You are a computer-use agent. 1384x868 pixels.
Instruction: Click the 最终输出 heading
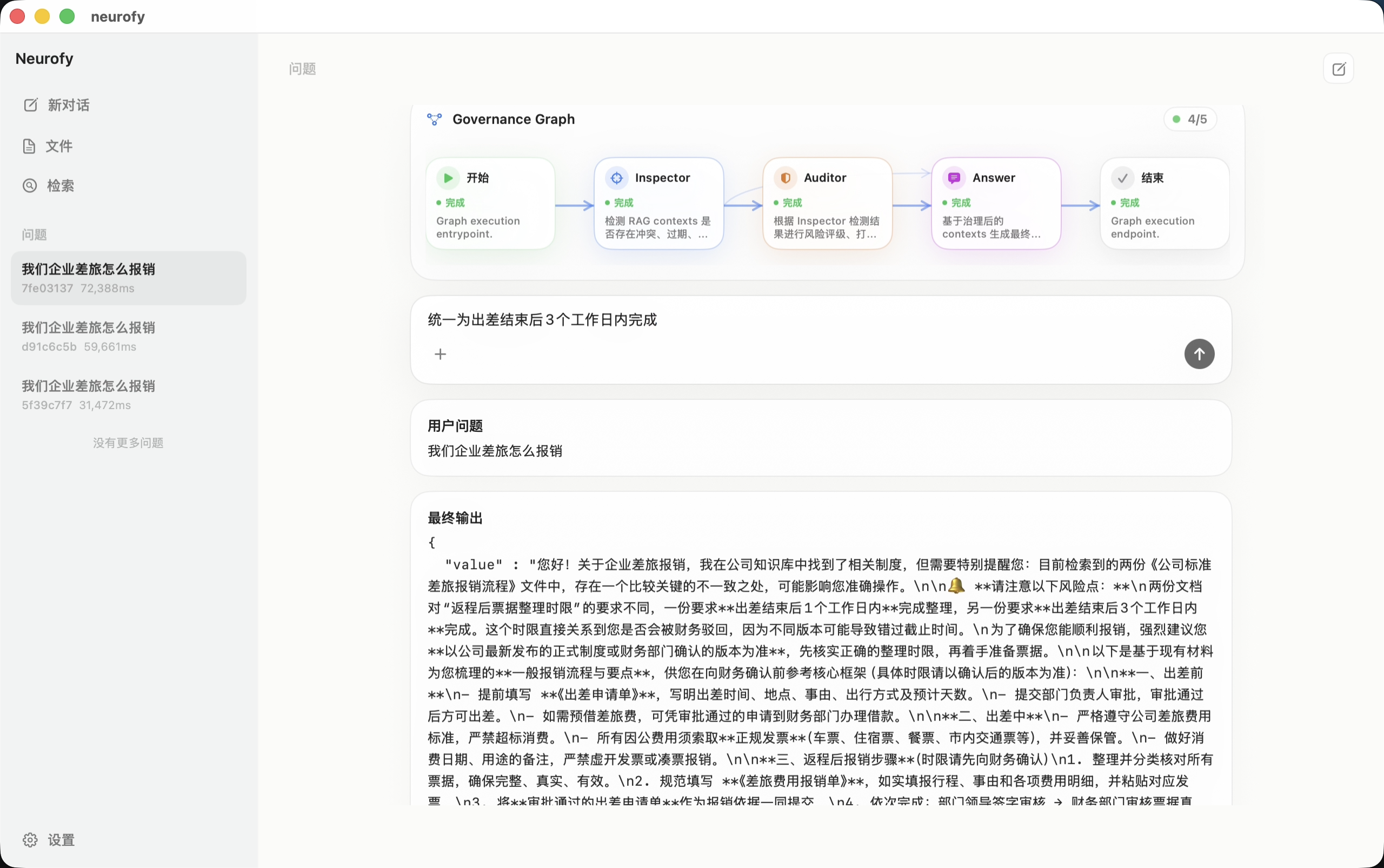(455, 518)
